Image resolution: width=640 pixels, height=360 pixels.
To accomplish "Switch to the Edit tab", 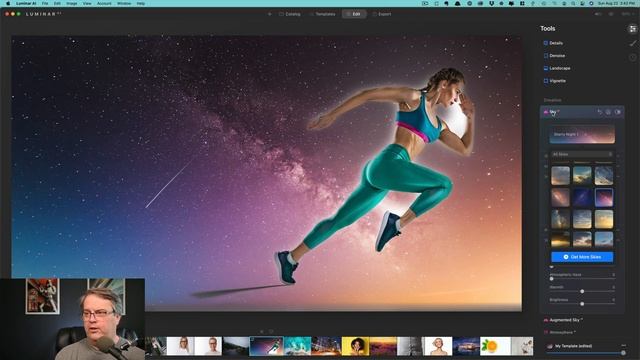I will [x=354, y=14].
